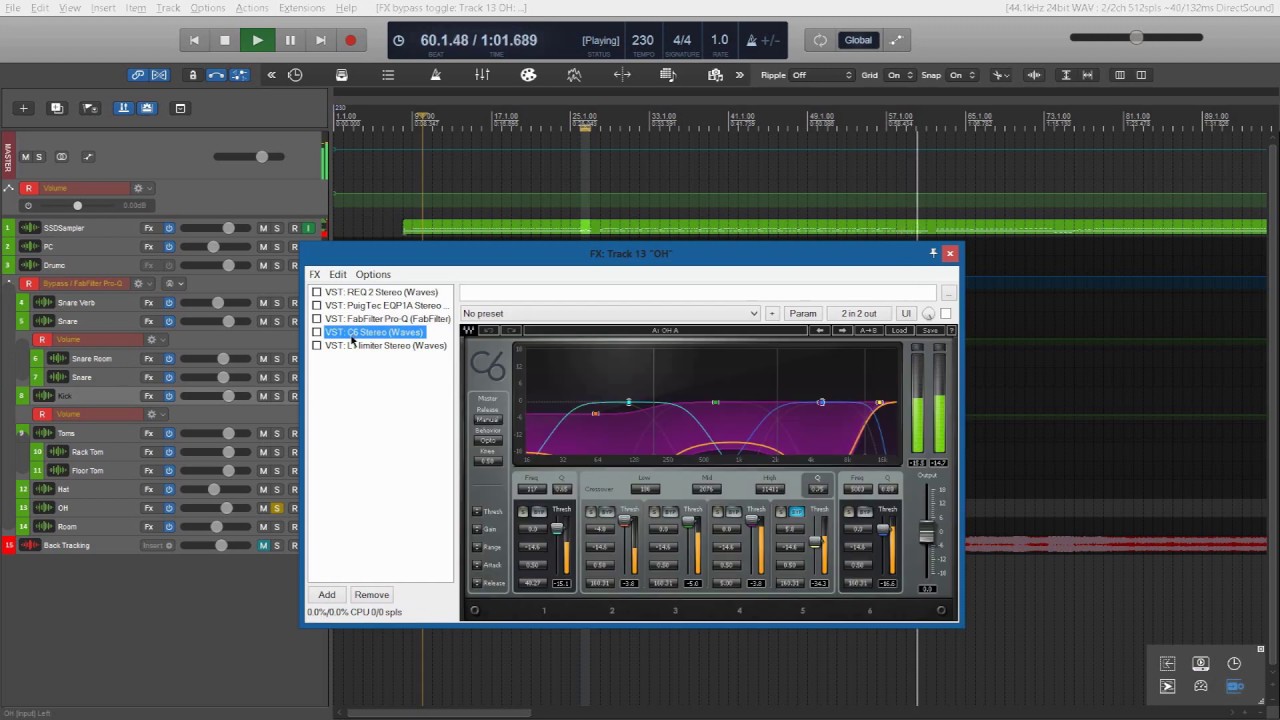Image resolution: width=1280 pixels, height=720 pixels.
Task: Click the 4/4 time signature field
Action: click(682, 40)
